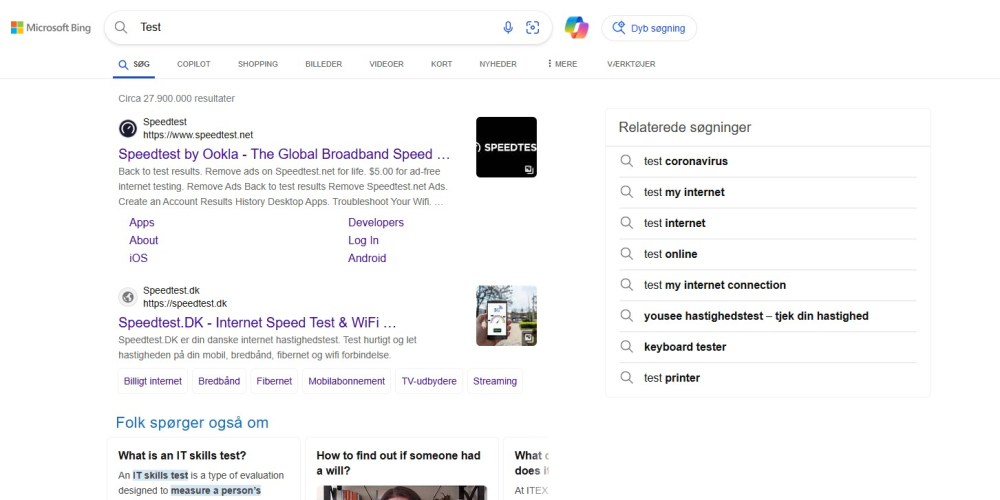The height and width of the screenshot is (500, 1000).
Task: Open Speedtest by Ookla result link
Action: (284, 154)
